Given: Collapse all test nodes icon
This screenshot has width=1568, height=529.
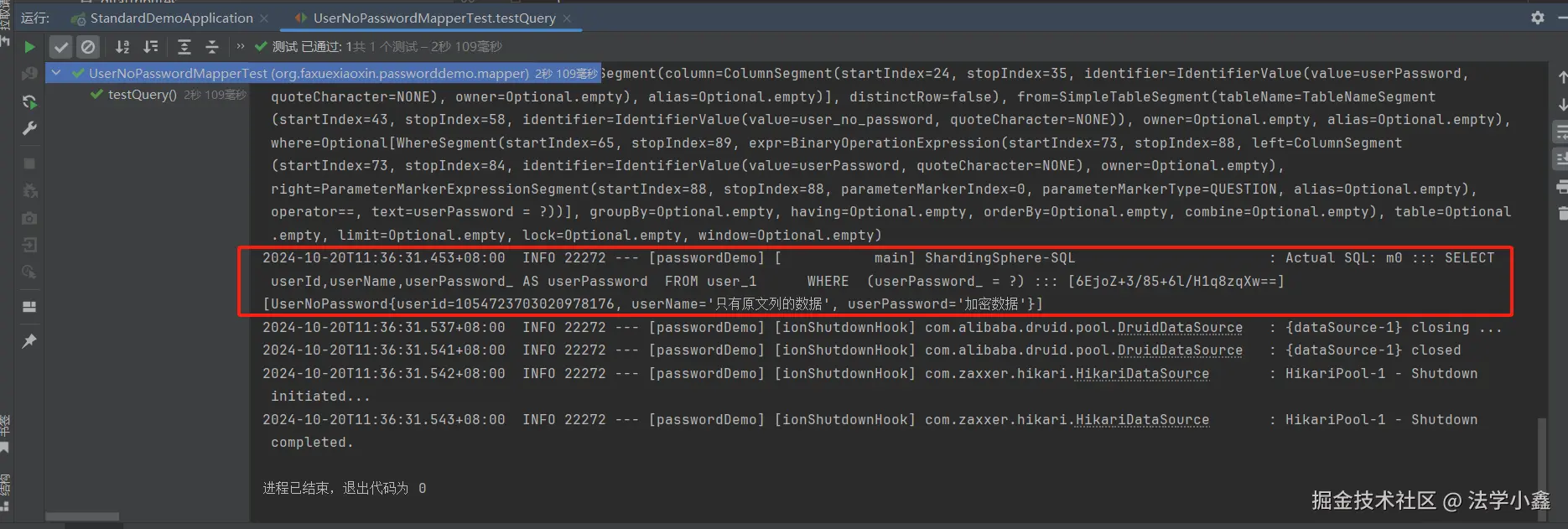Looking at the screenshot, I should [x=212, y=47].
